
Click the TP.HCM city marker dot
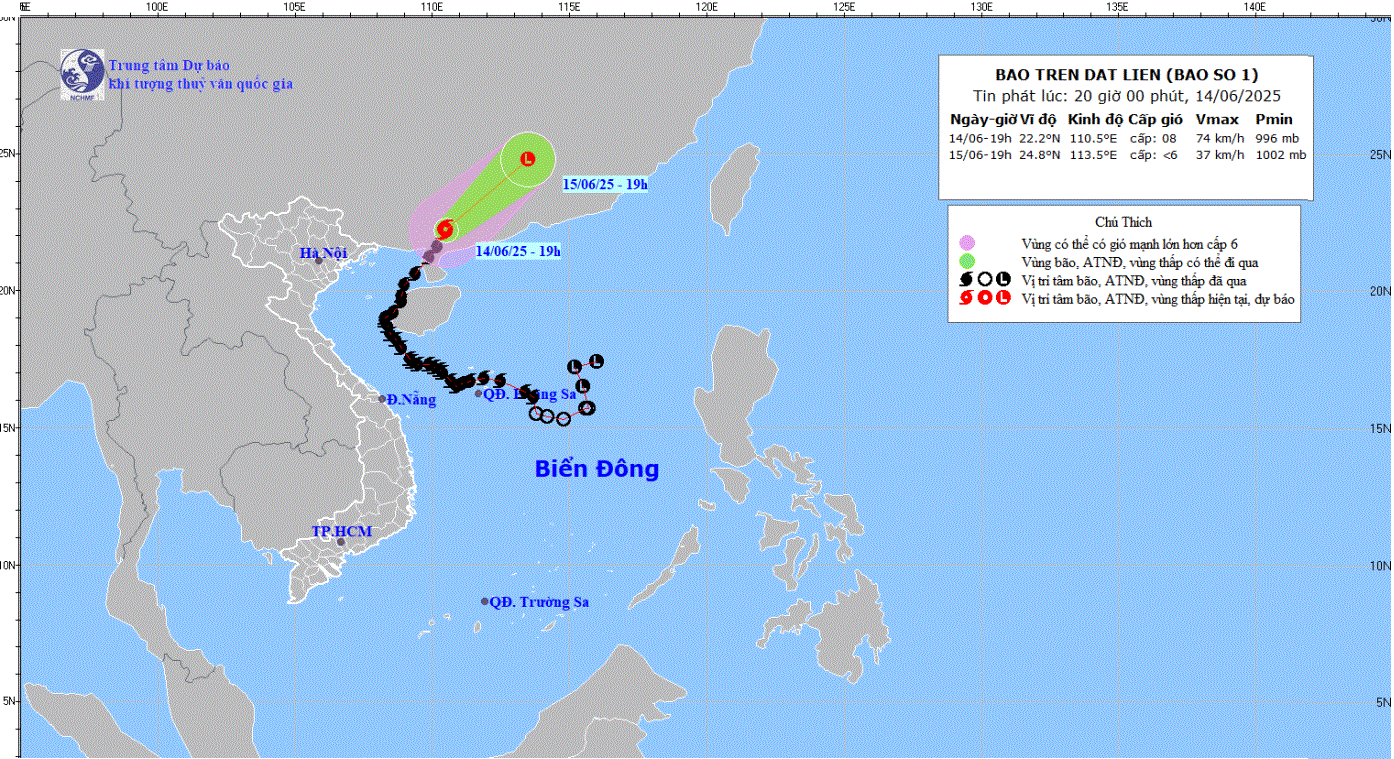pyautogui.click(x=340, y=543)
